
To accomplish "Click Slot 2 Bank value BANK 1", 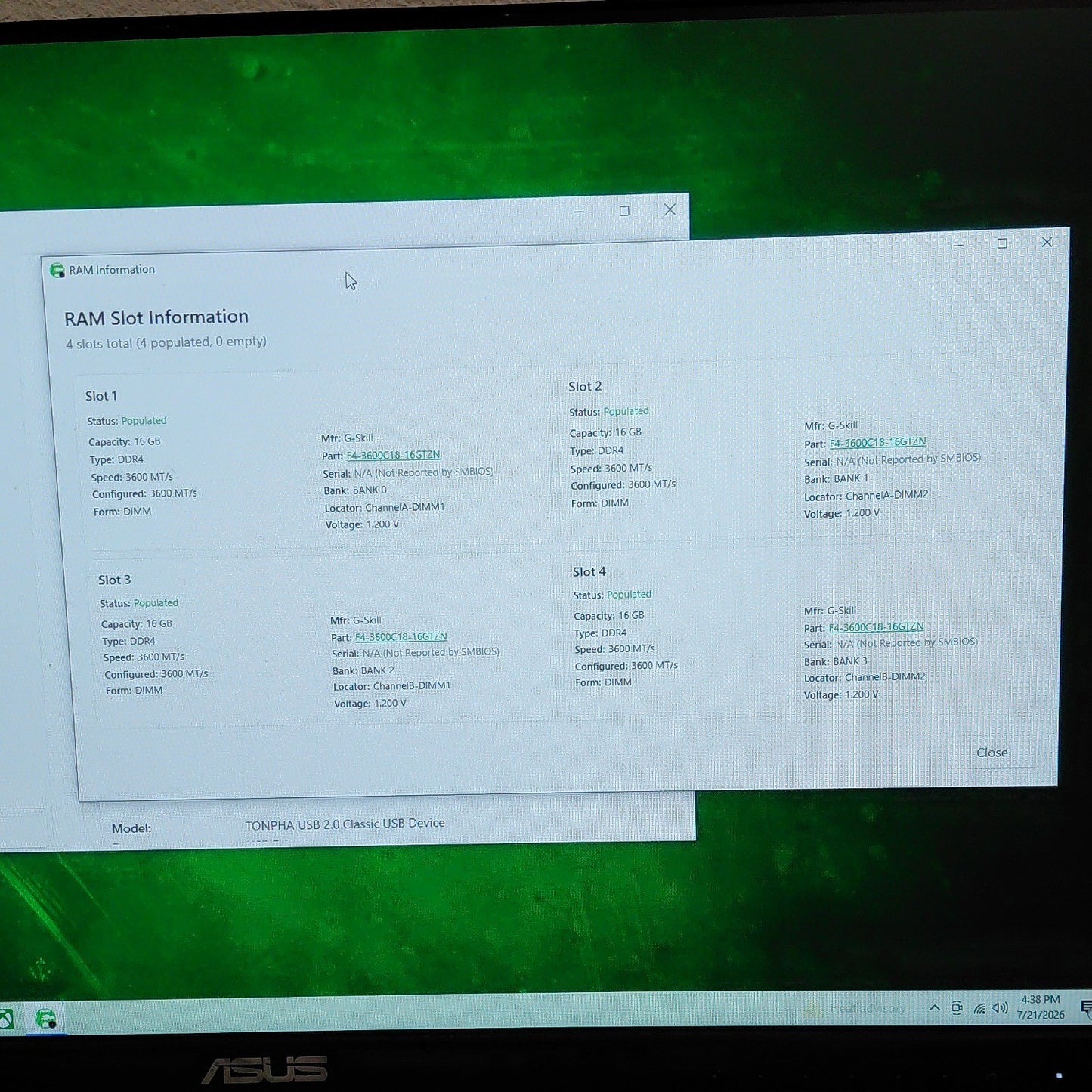I will point(851,479).
